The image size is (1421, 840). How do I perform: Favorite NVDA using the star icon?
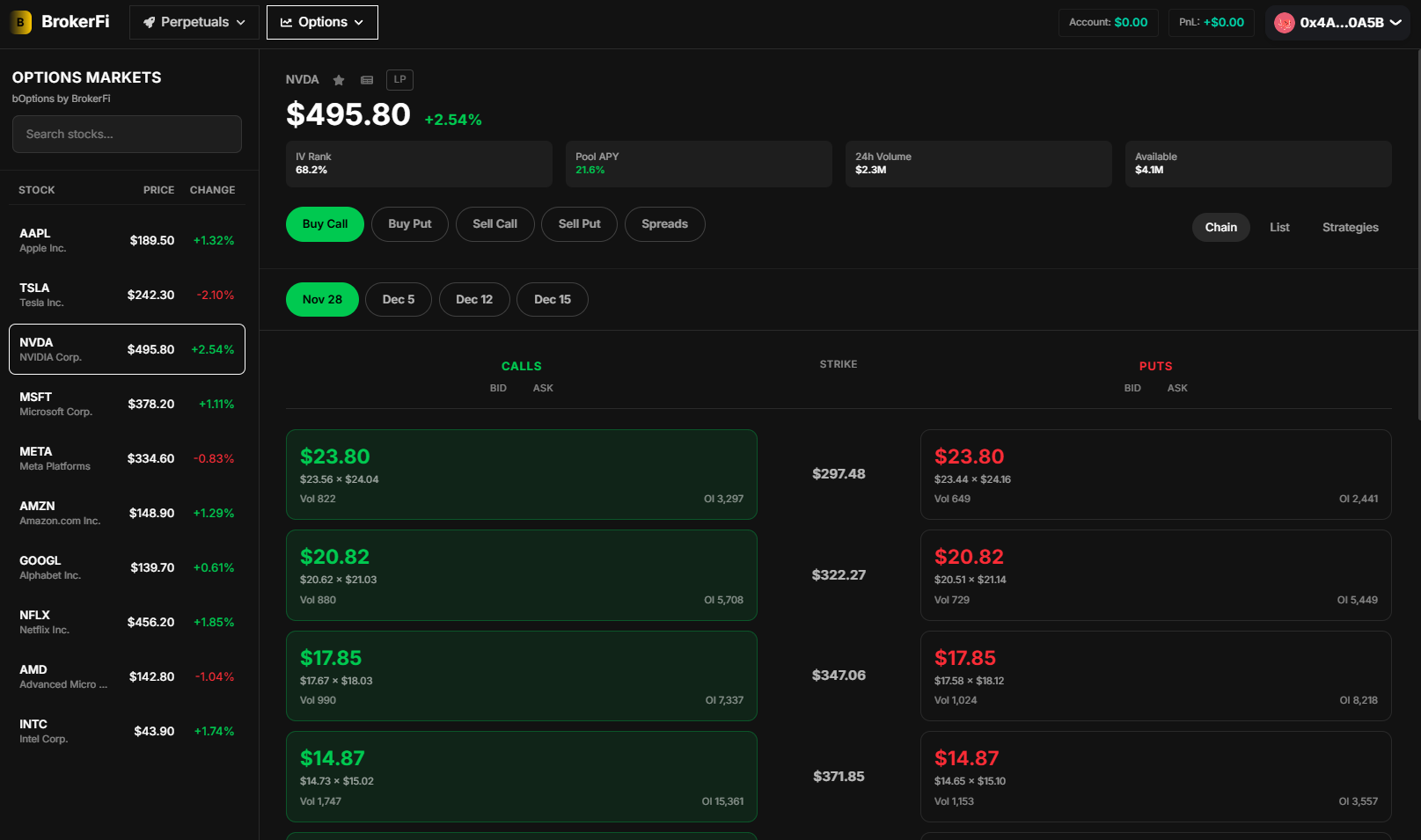[339, 79]
